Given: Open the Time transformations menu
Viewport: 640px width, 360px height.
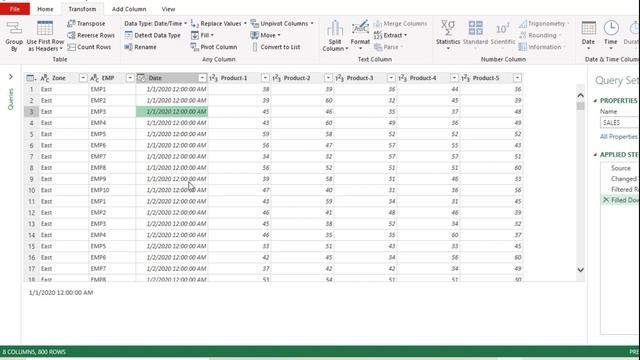Looking at the screenshot, I should 611,36.
